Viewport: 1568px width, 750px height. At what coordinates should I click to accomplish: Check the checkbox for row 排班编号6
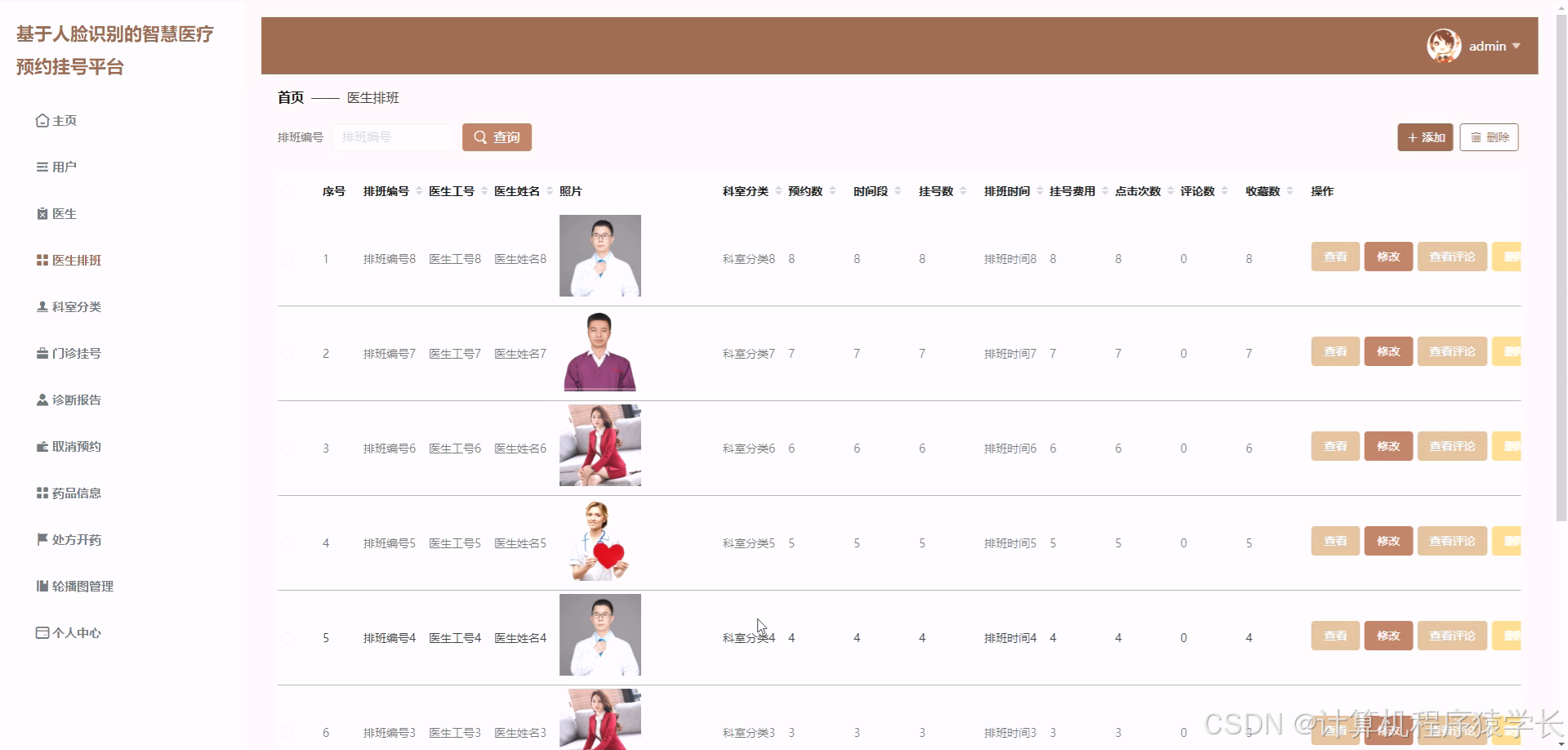pyautogui.click(x=287, y=448)
